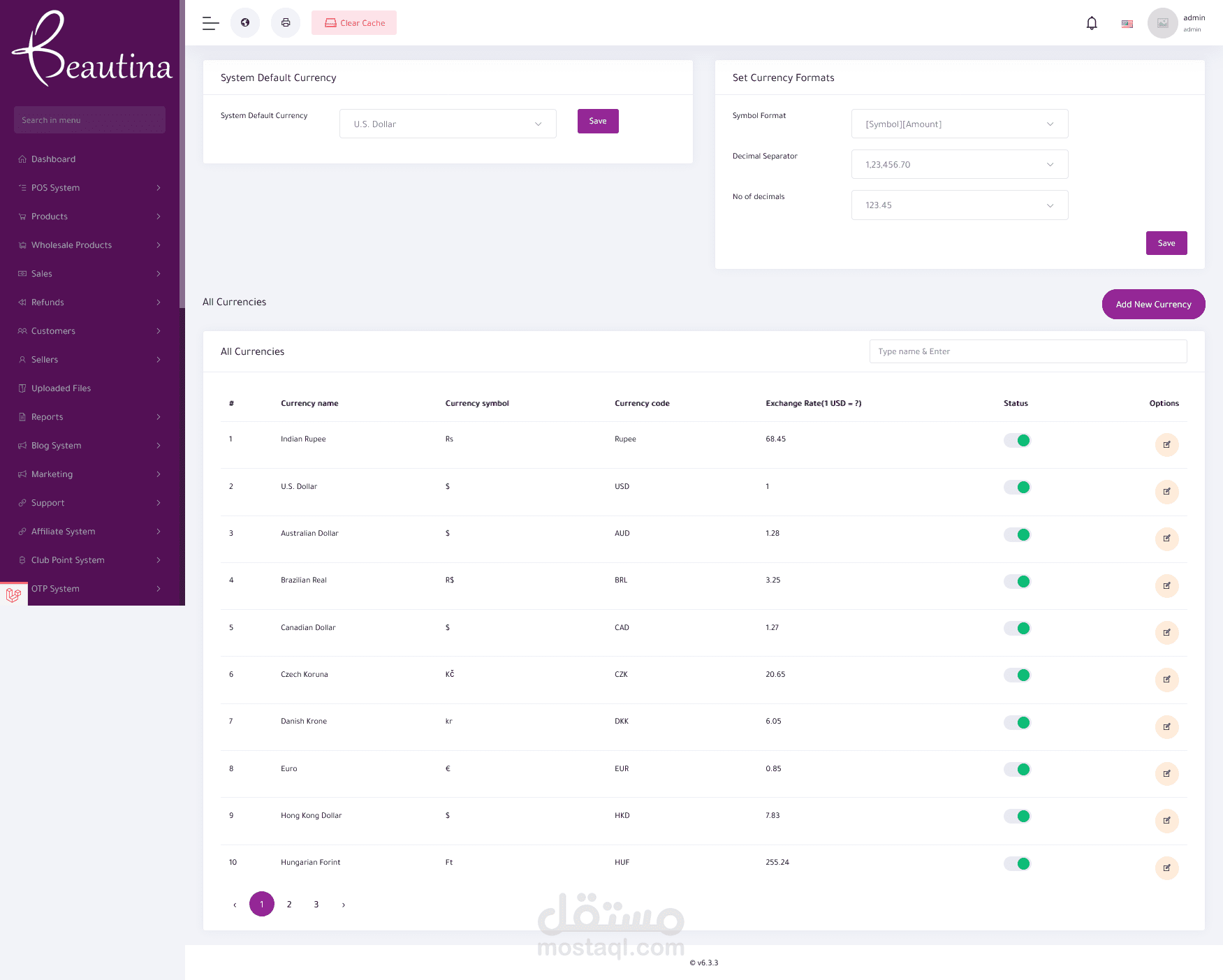The height and width of the screenshot is (980, 1223).
Task: Open the notifications bell icon
Action: [1092, 23]
